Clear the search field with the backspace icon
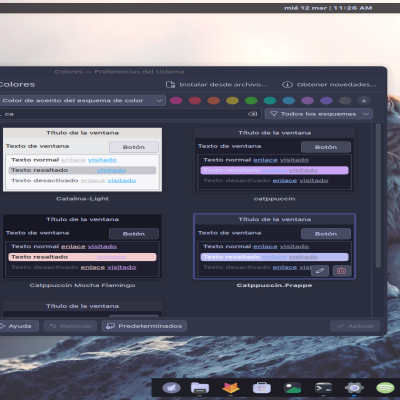 253,114
